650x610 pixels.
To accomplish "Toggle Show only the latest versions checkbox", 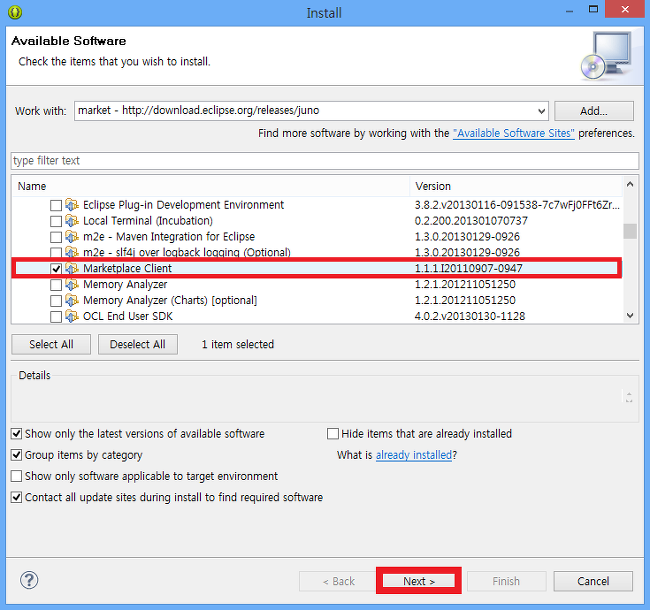I will tap(16, 434).
